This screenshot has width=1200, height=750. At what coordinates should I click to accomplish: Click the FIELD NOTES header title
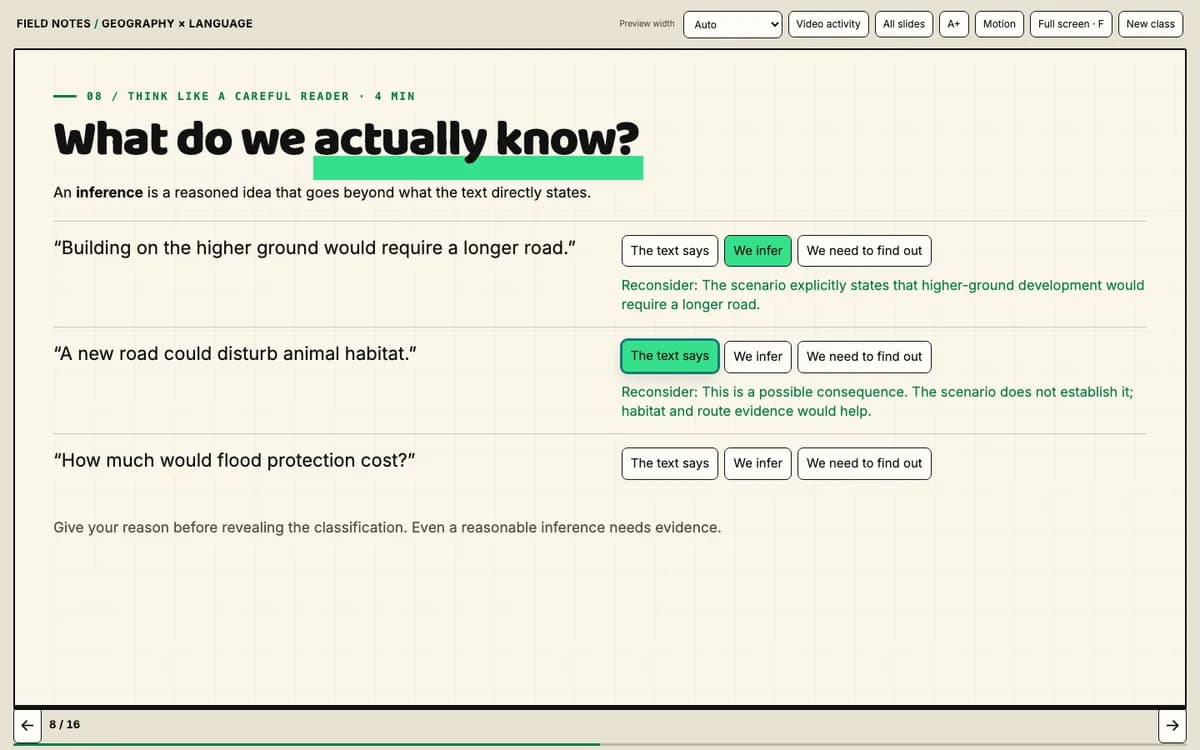click(134, 24)
